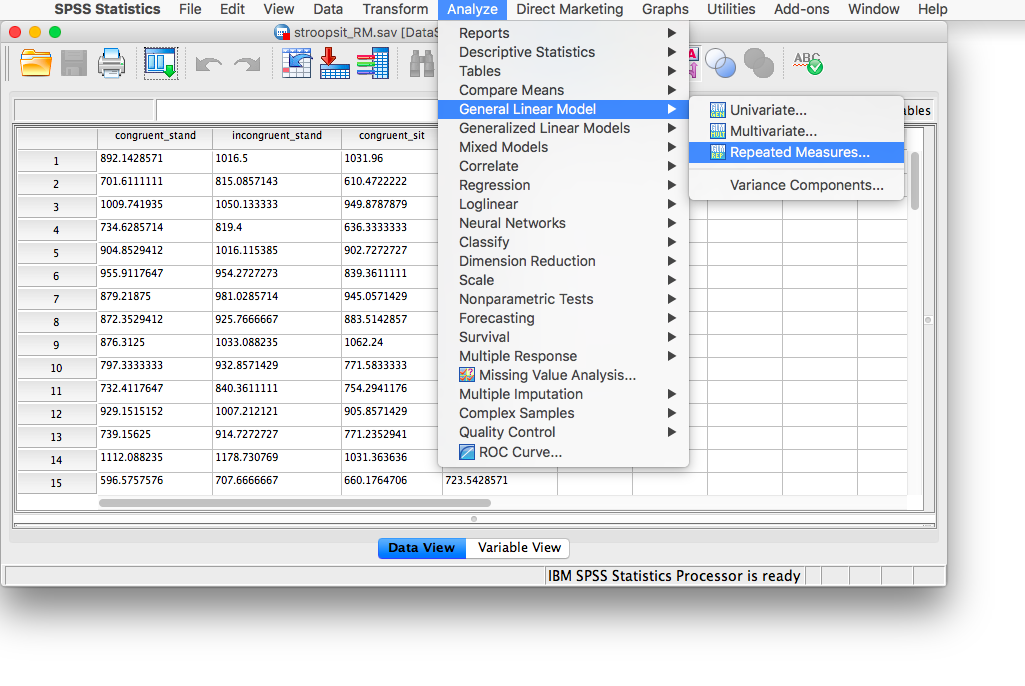The height and width of the screenshot is (686, 1025).
Task: Click the cell editor input bar
Action: (x=297, y=110)
